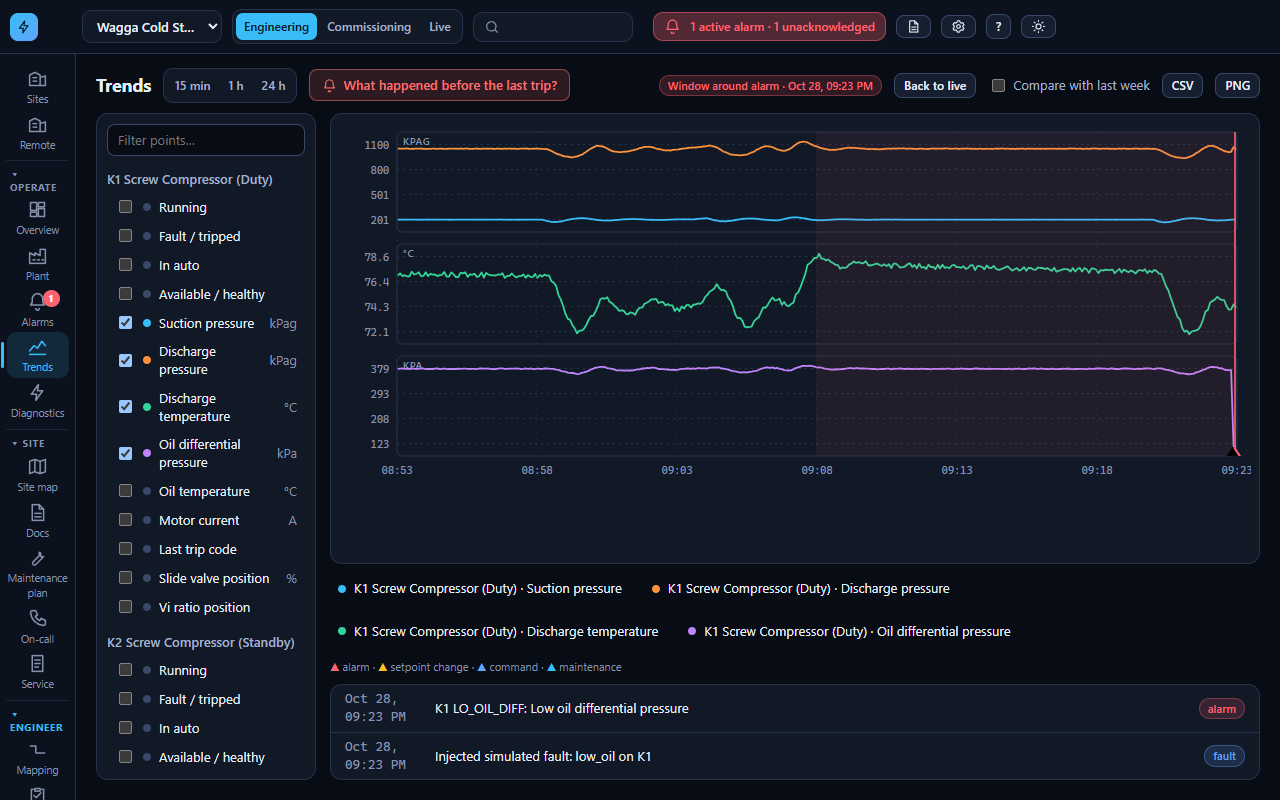Open the Sites sidebar icon
Viewport: 1280px width, 800px height.
37,87
